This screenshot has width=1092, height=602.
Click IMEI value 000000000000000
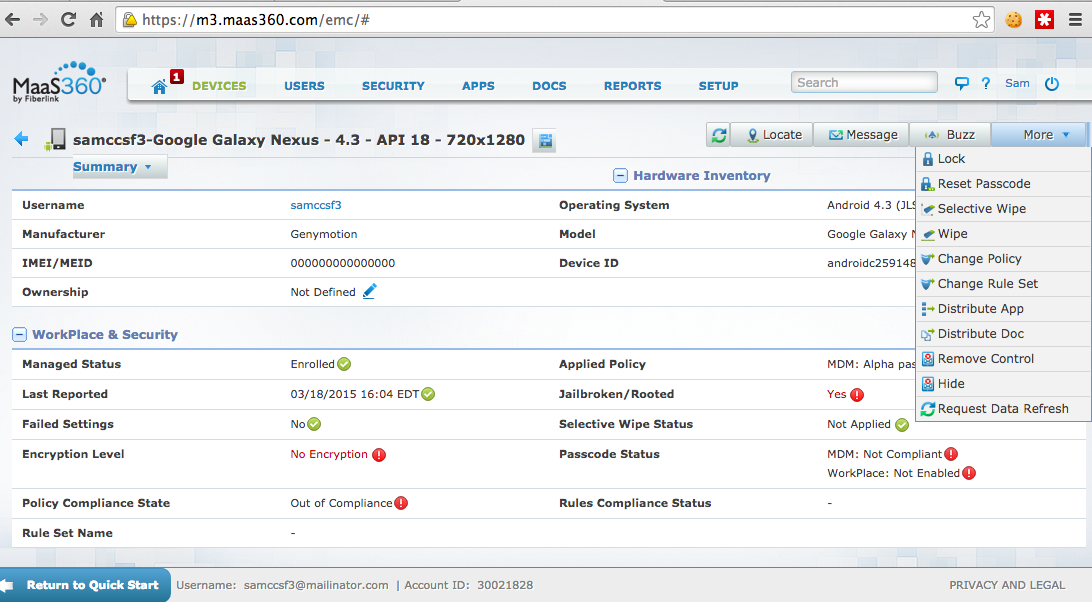pos(343,263)
